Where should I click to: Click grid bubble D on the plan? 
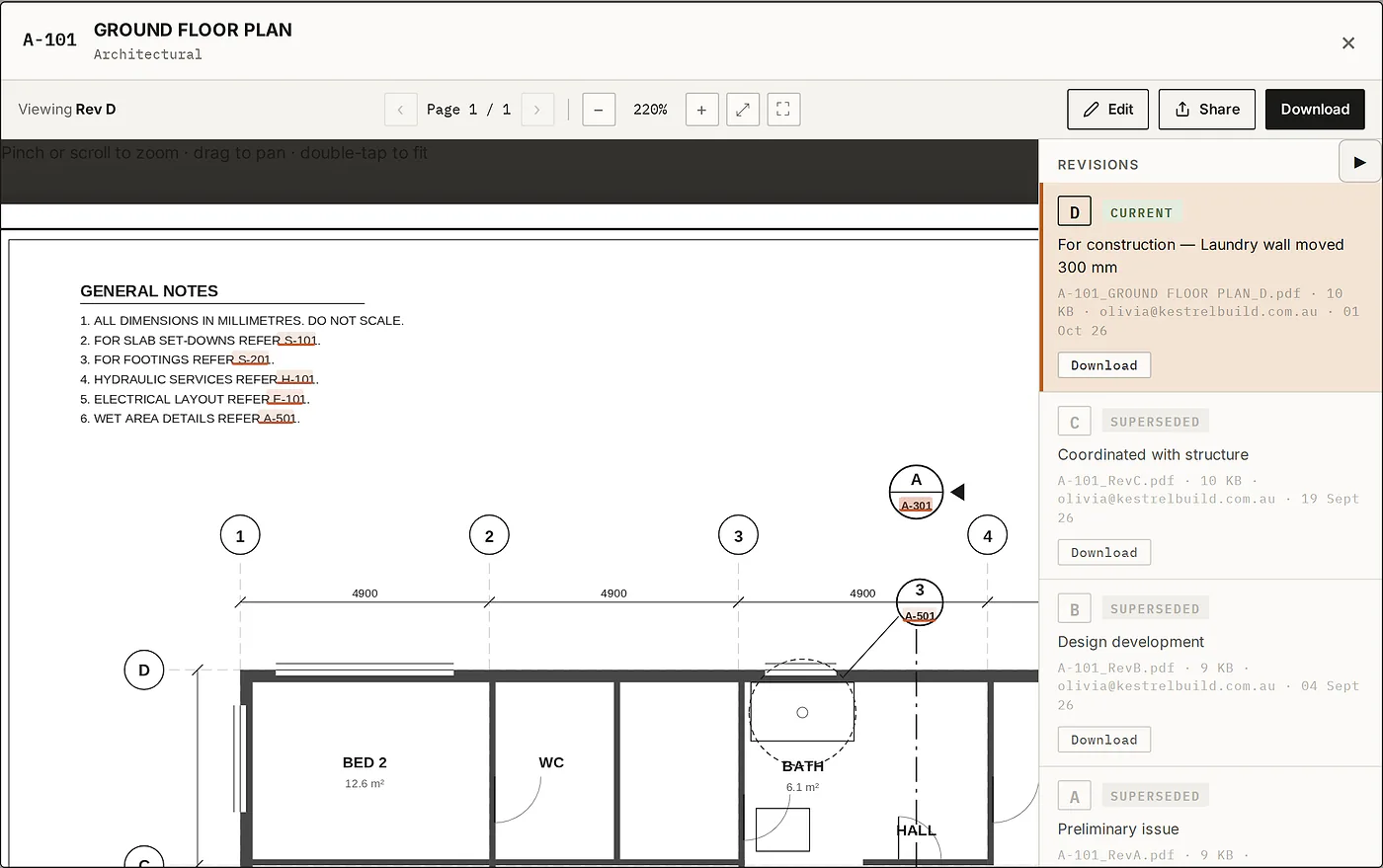pyautogui.click(x=144, y=671)
